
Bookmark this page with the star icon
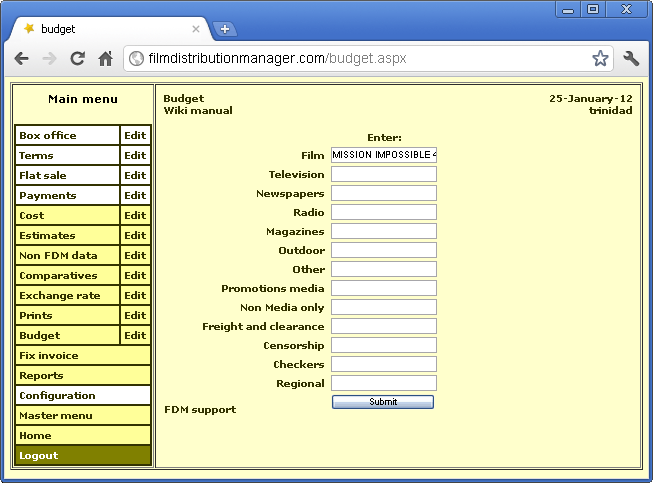point(599,59)
